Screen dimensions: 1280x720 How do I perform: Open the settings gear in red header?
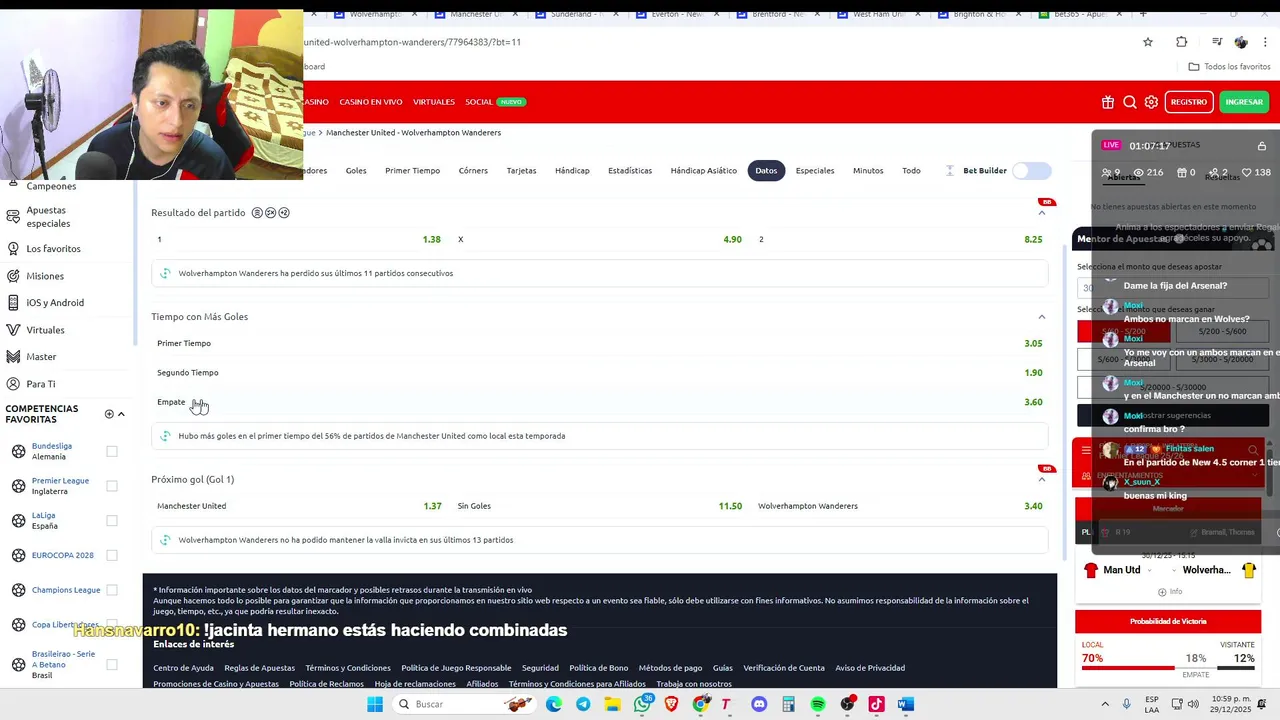pos(1152,102)
